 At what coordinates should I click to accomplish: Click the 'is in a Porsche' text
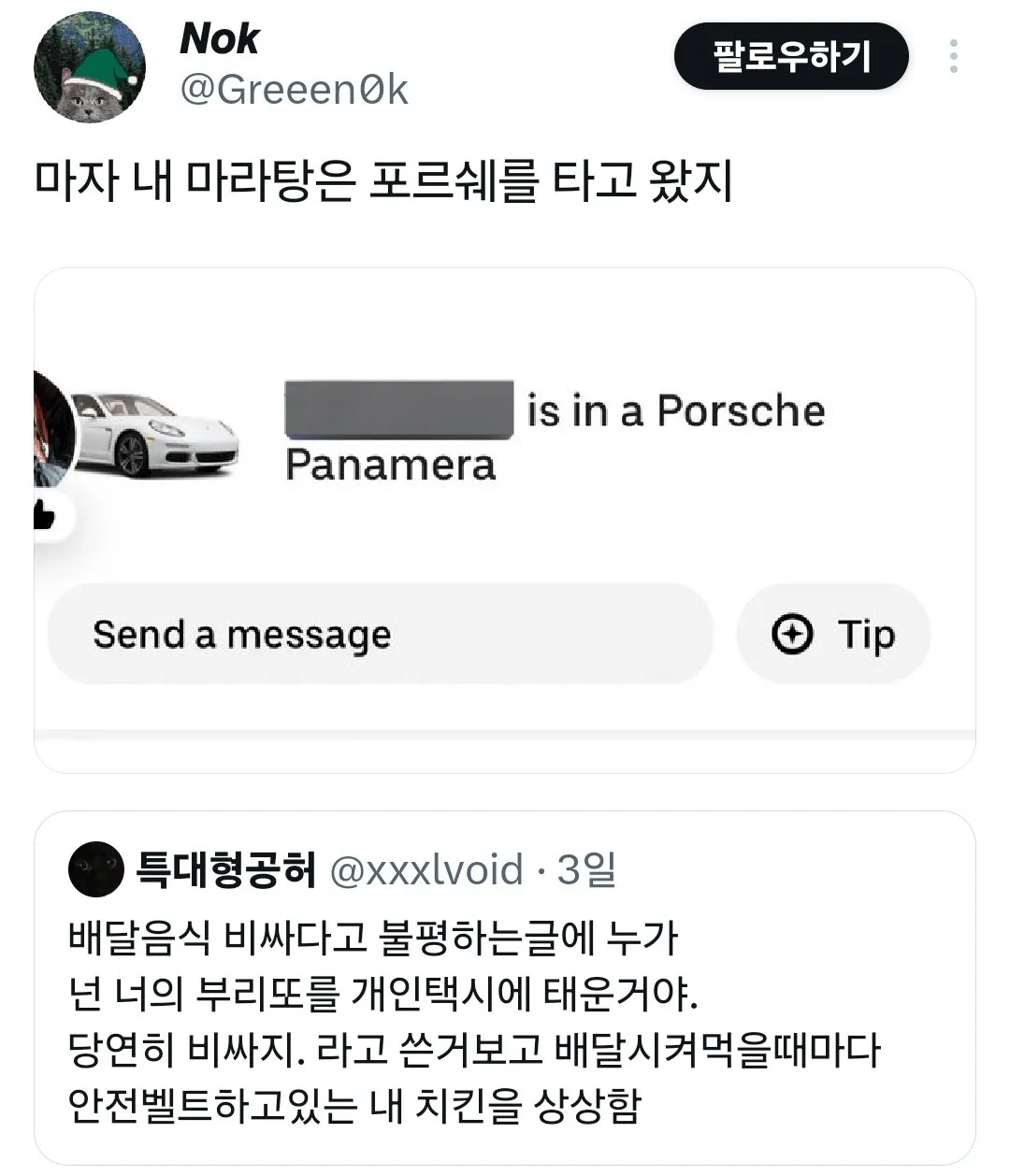click(x=676, y=411)
